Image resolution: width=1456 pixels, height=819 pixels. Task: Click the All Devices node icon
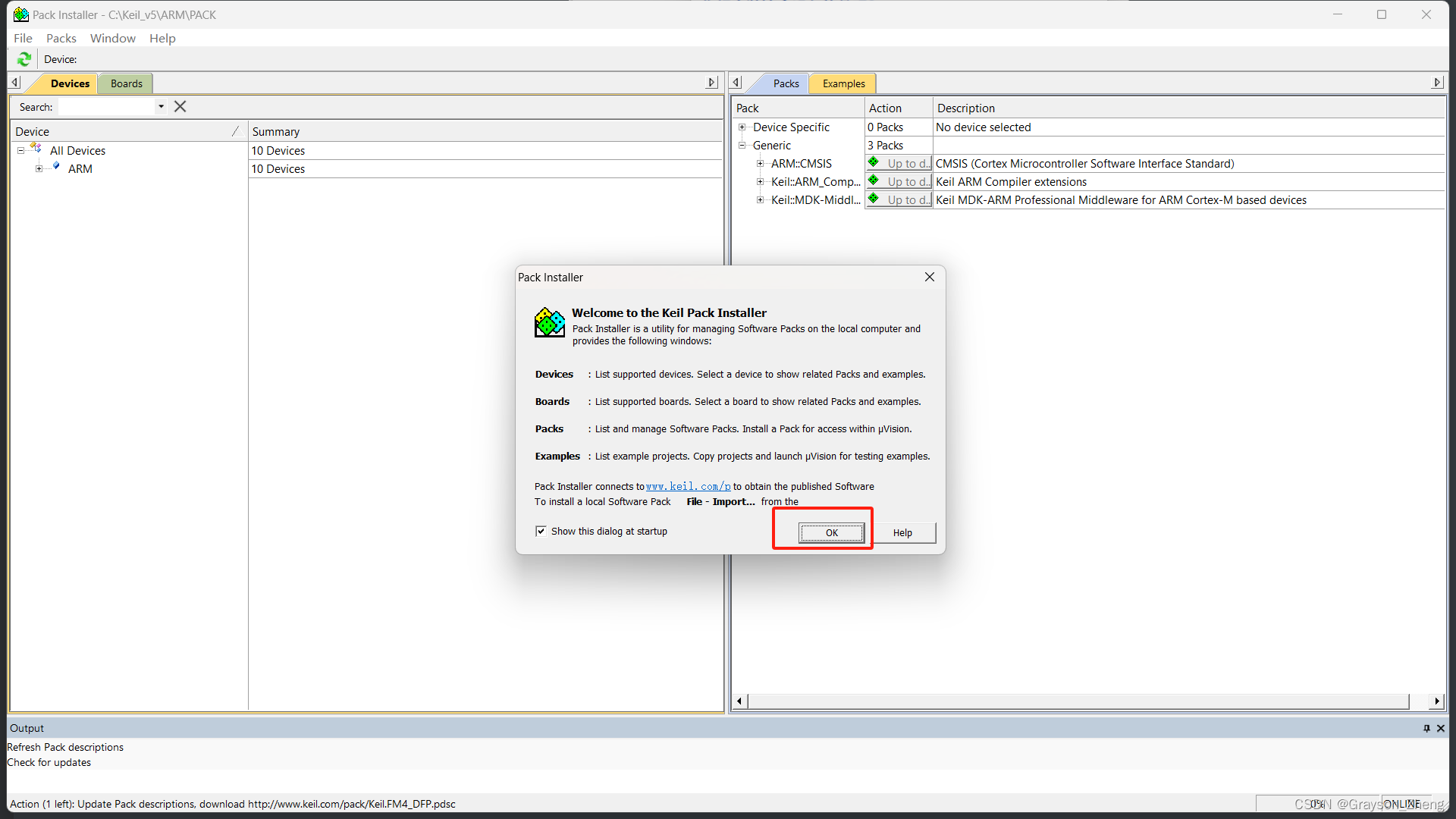tap(36, 149)
